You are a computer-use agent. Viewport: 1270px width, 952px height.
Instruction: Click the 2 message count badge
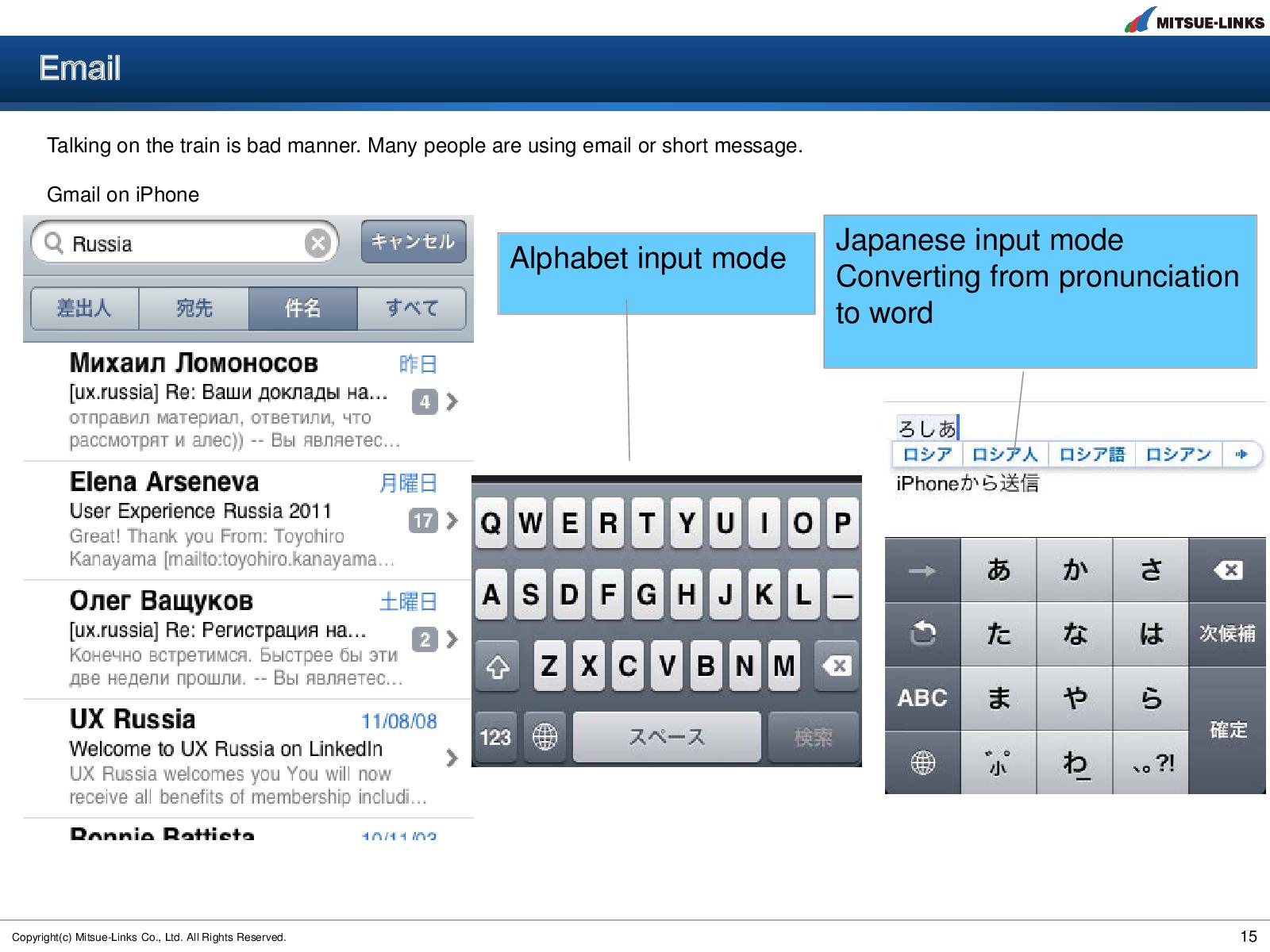click(425, 639)
